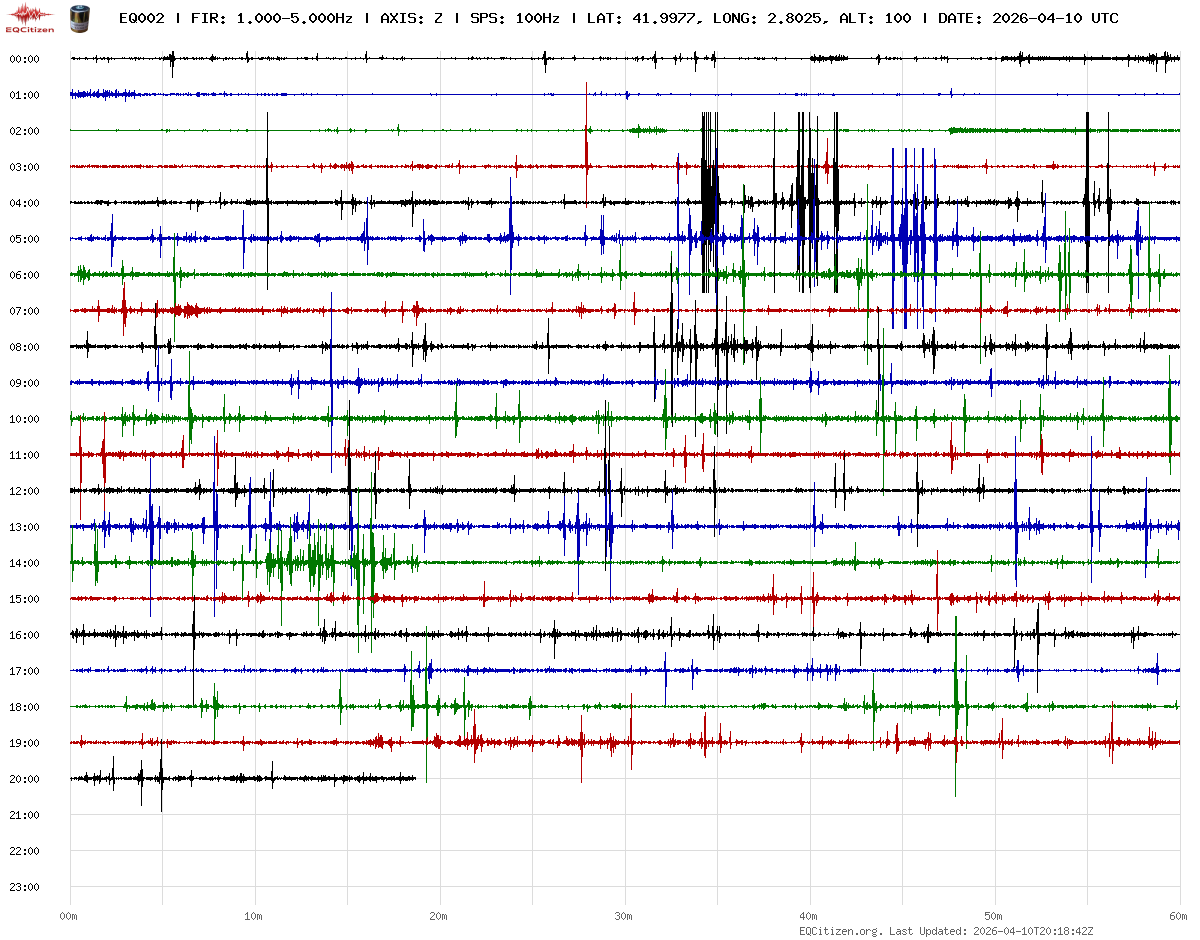The height and width of the screenshot is (940, 1200).
Task: Click the 30m minute axis label
Action: click(624, 916)
